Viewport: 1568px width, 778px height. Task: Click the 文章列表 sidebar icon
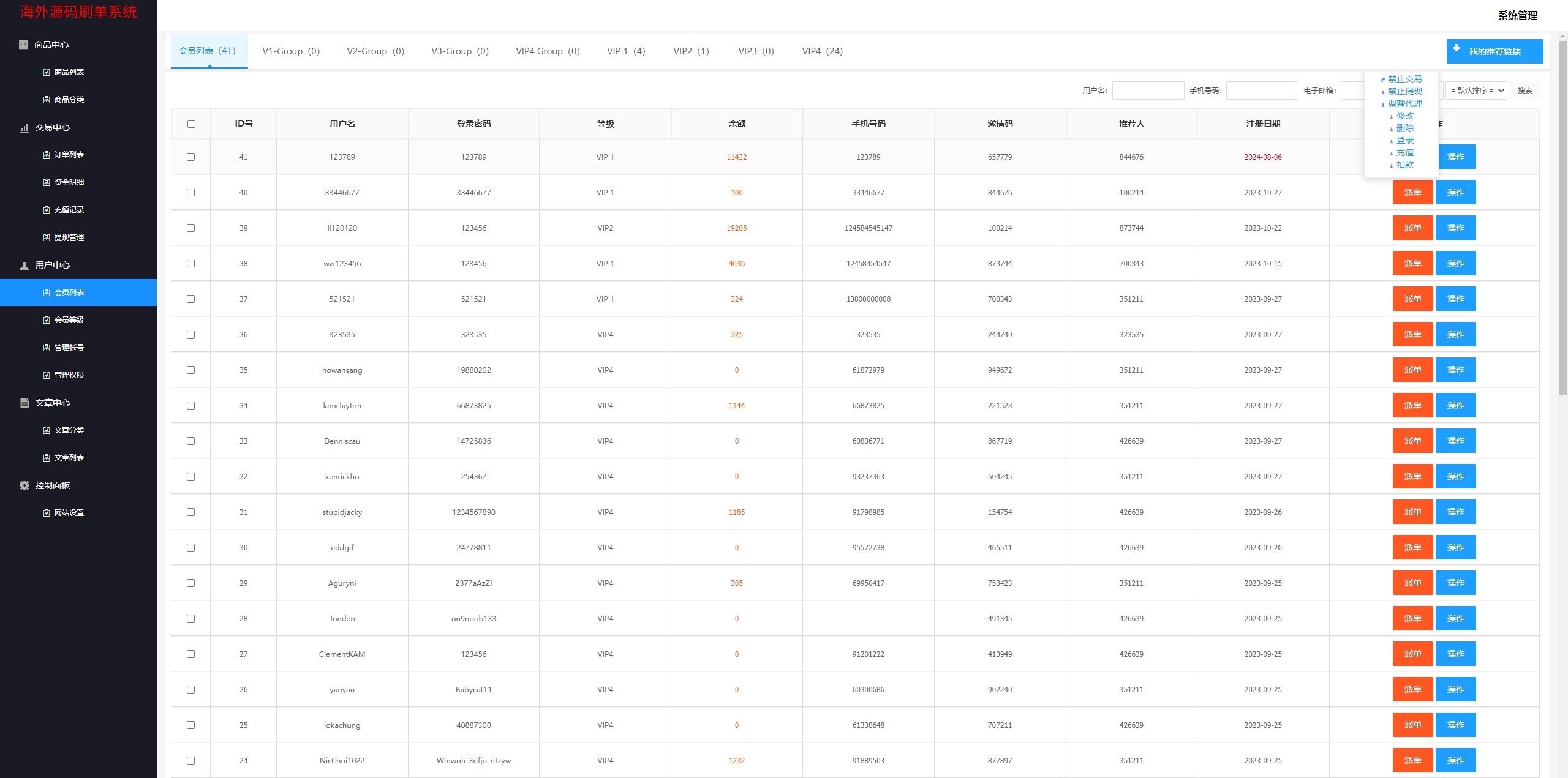[47, 458]
